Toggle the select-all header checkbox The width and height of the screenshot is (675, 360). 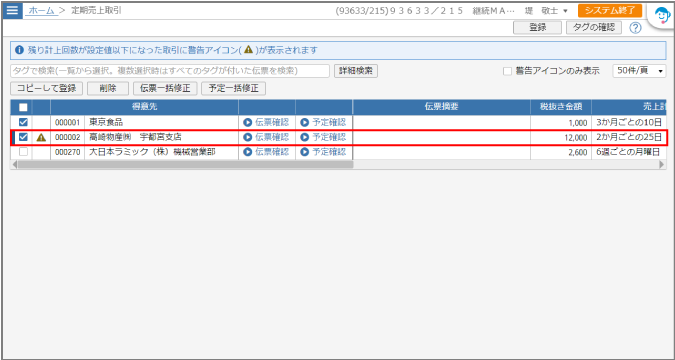click(23, 107)
